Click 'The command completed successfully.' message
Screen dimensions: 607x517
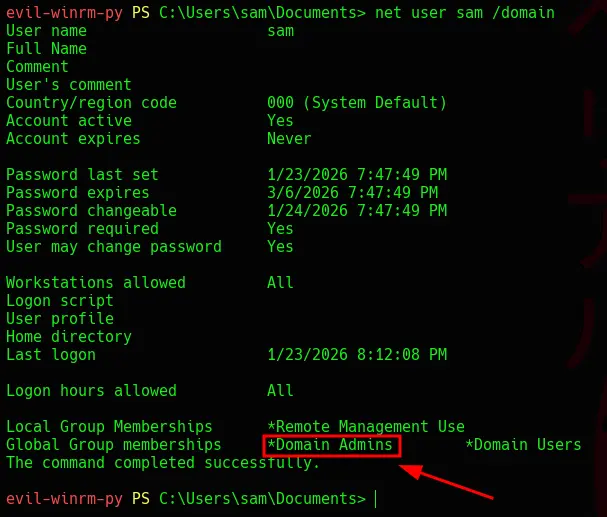[x=163, y=463]
